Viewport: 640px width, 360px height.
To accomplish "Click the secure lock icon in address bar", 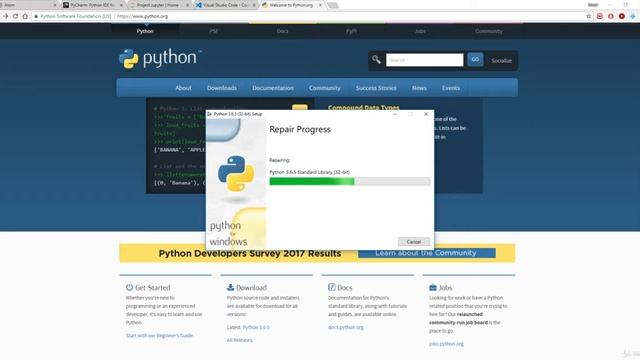I will (36, 16).
